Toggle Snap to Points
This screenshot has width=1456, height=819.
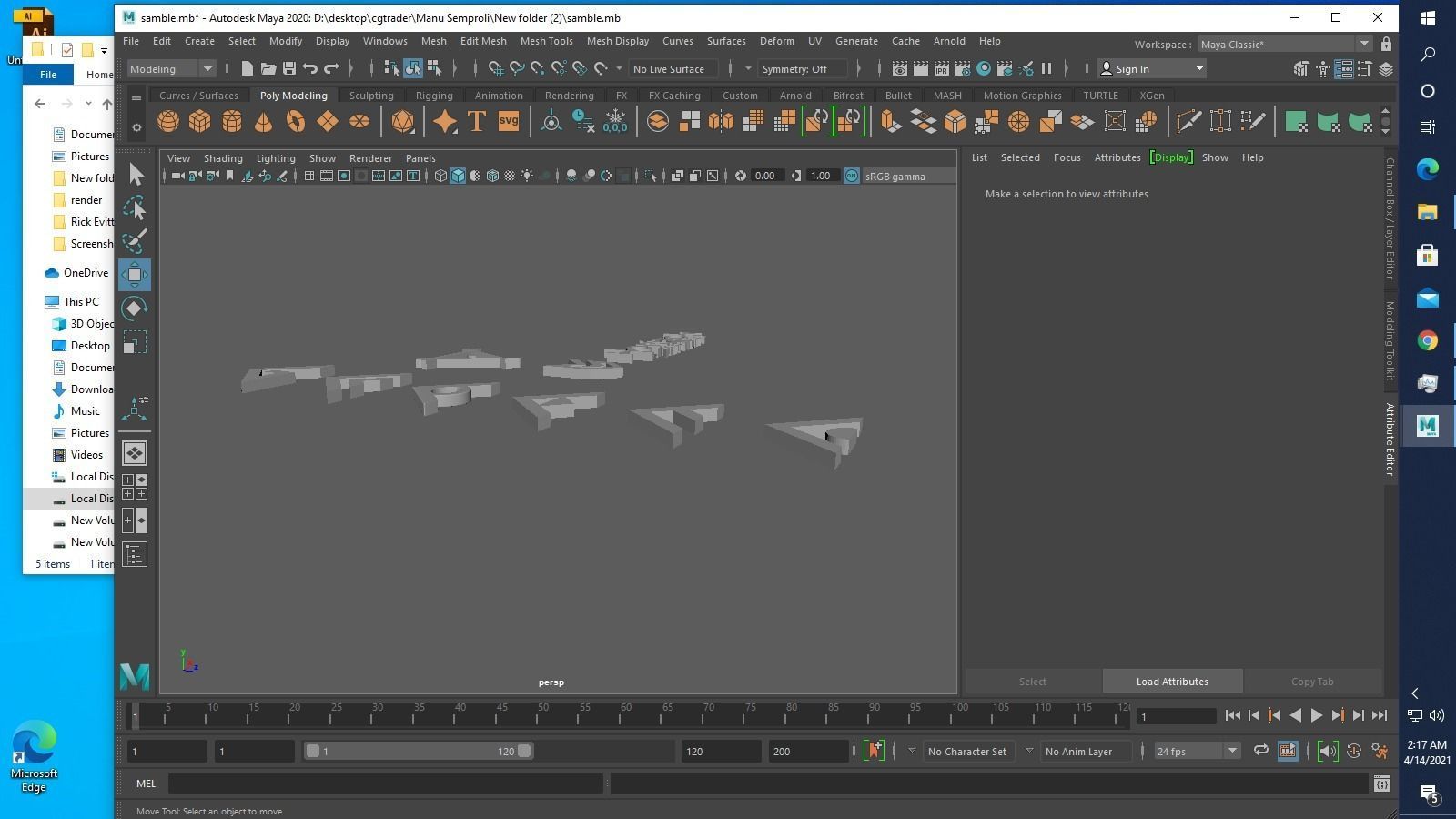pos(538,68)
